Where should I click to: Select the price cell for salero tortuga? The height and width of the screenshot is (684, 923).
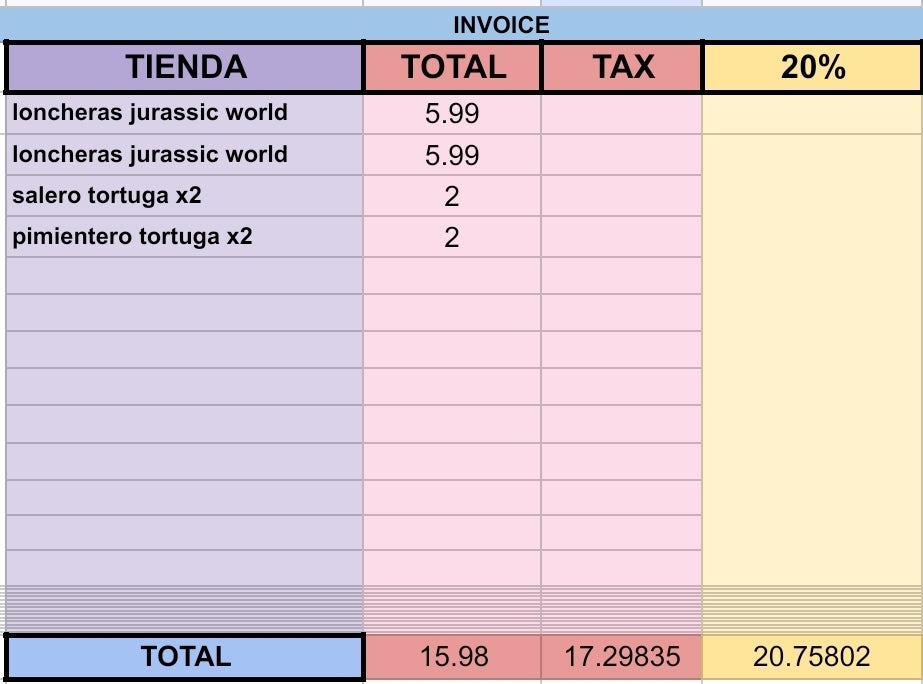tap(452, 197)
